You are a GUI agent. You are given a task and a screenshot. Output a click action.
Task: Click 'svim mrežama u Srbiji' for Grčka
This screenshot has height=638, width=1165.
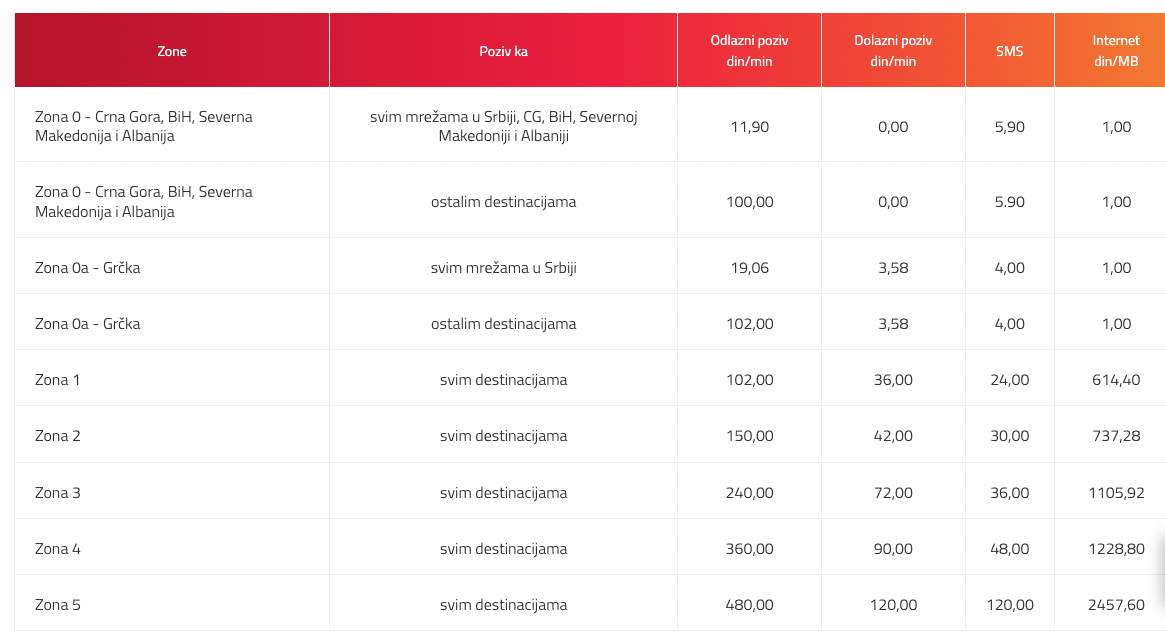[503, 268]
